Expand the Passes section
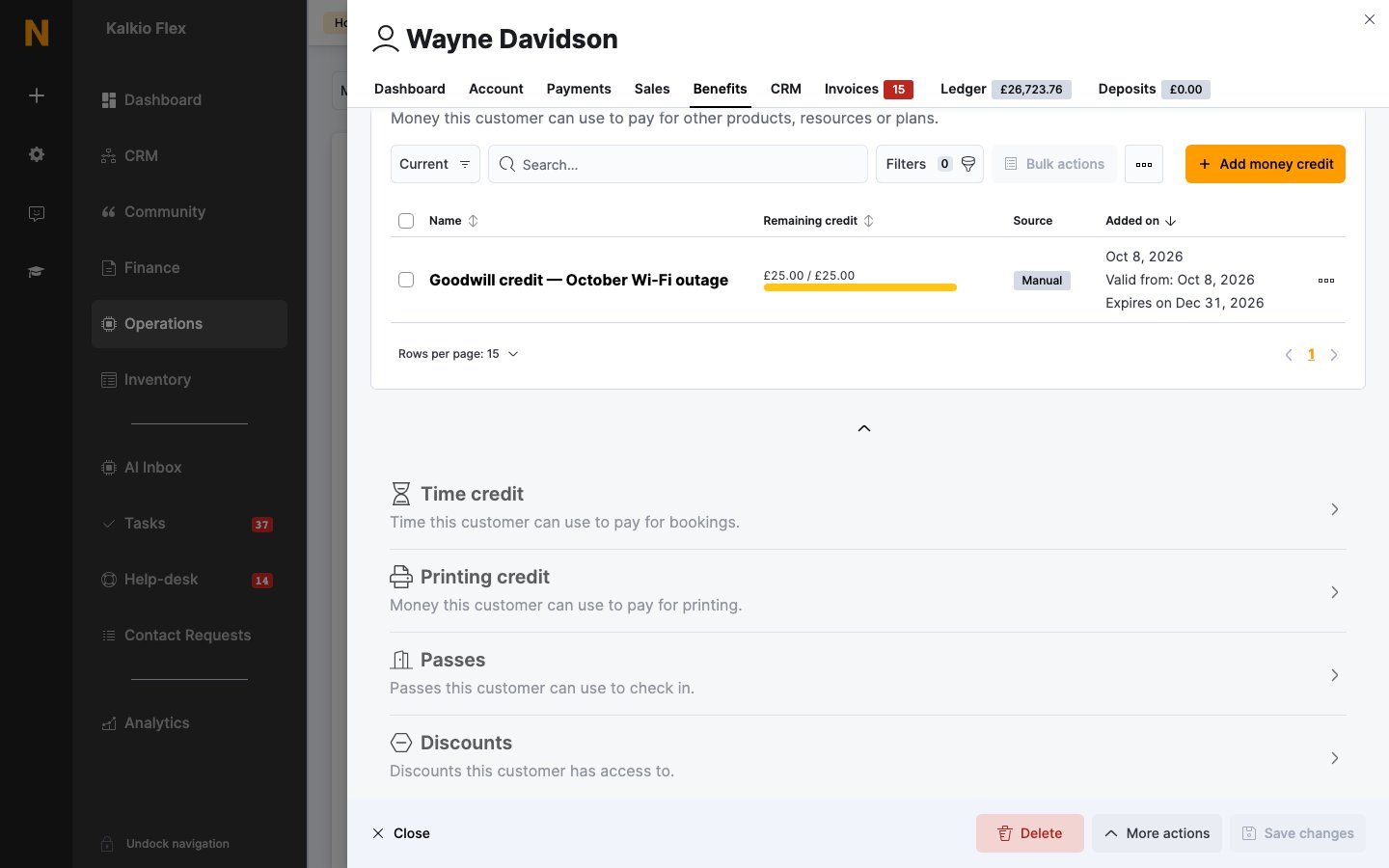The image size is (1389, 868). (x=868, y=674)
